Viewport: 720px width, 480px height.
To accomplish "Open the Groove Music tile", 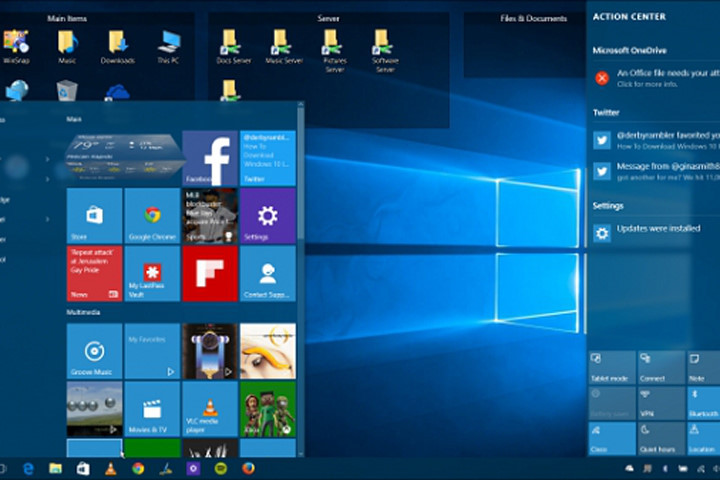I will (x=95, y=351).
